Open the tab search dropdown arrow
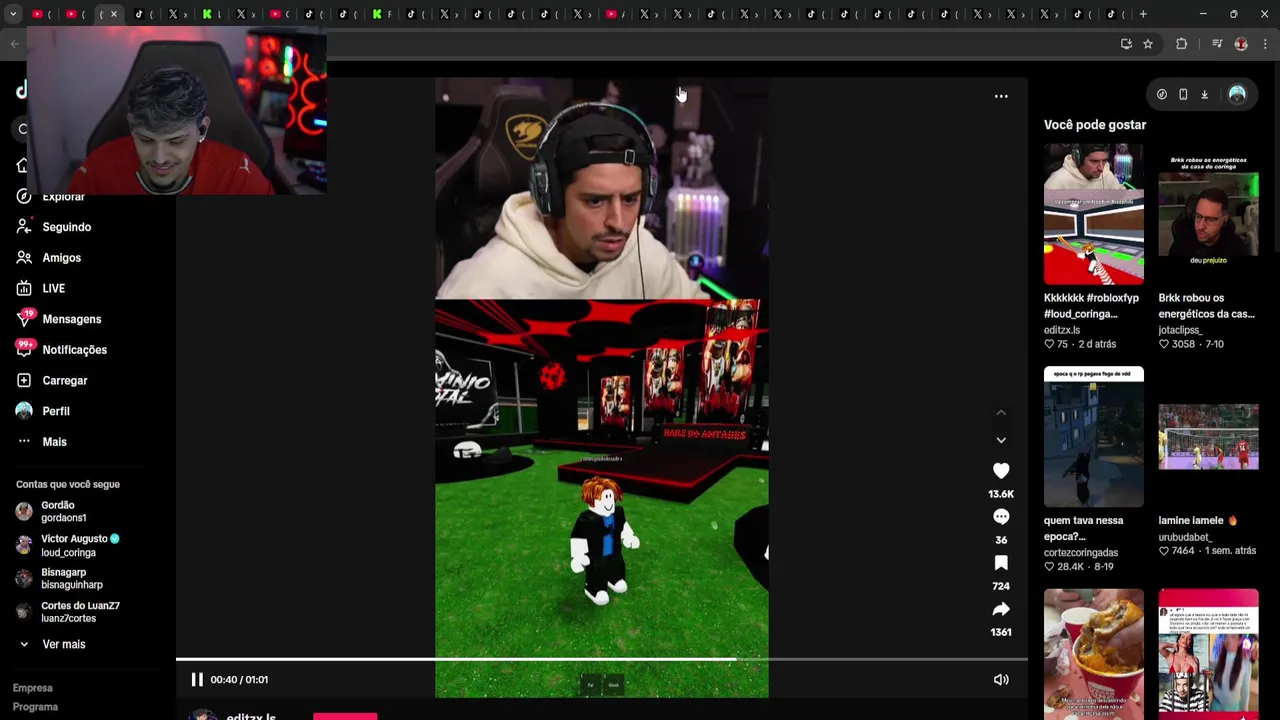Image resolution: width=1280 pixels, height=720 pixels. tap(13, 14)
